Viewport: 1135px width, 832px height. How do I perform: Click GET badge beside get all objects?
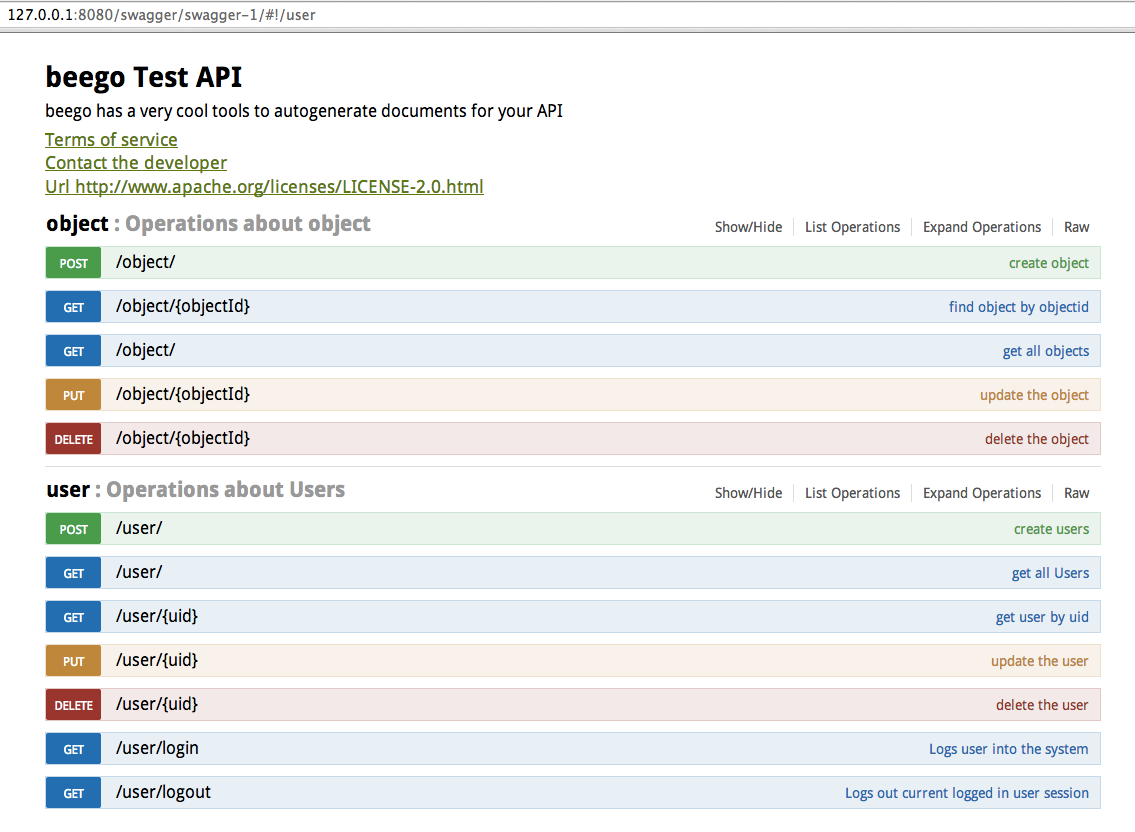click(x=73, y=351)
